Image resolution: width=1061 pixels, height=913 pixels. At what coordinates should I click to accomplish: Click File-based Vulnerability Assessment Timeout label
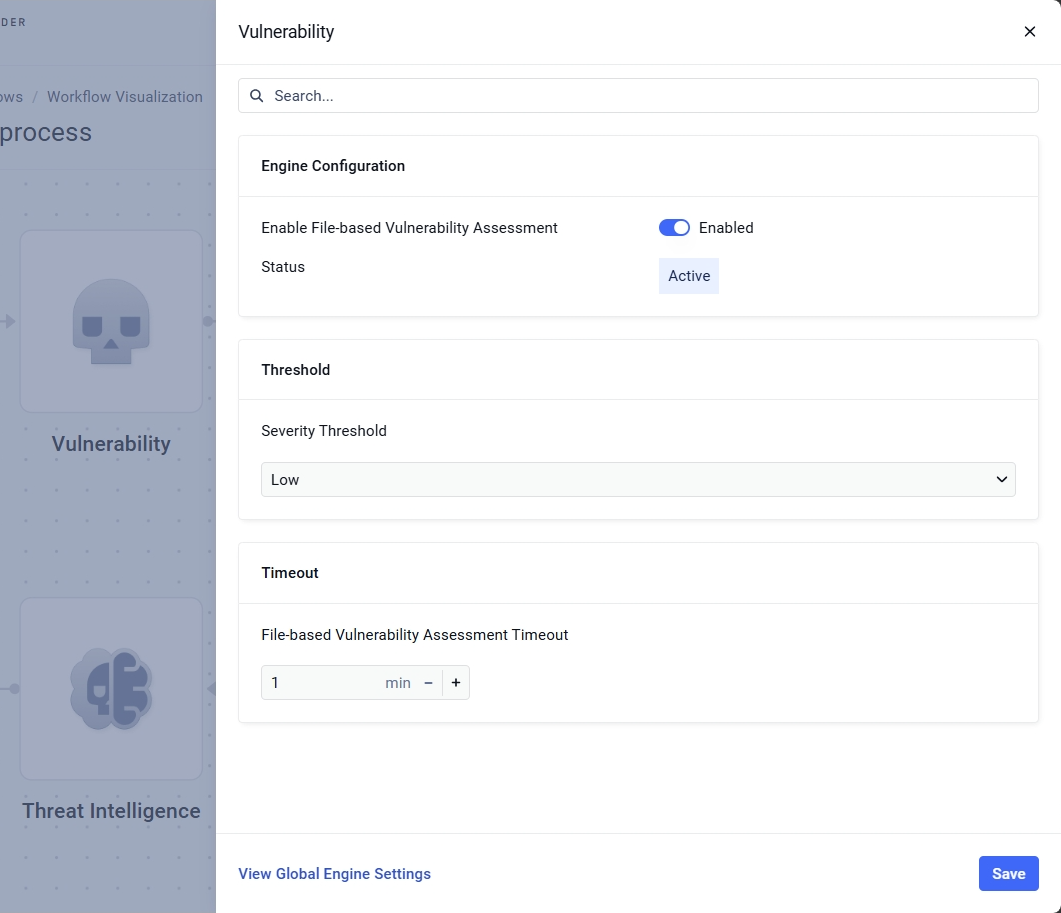(x=415, y=635)
